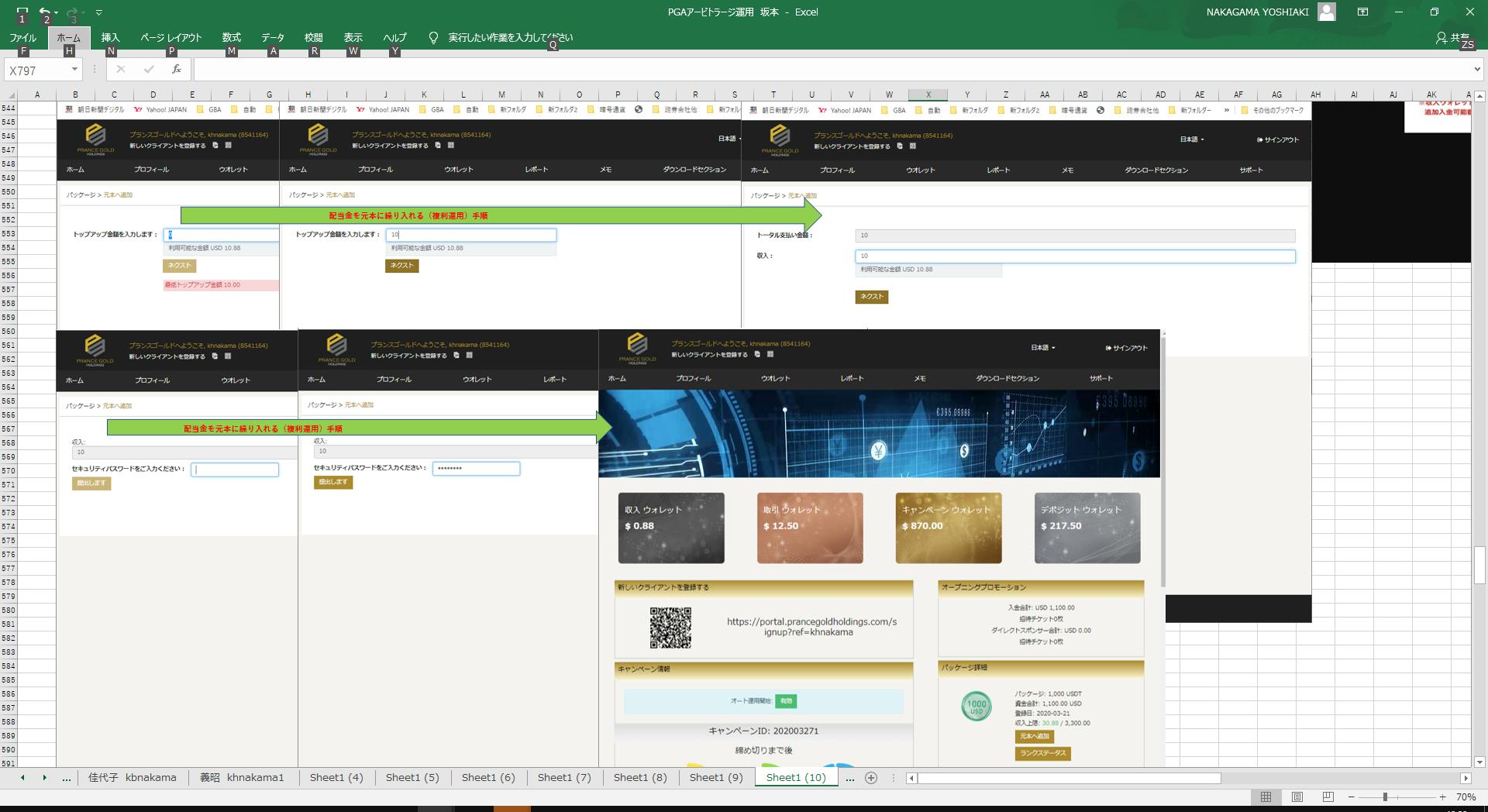
Task: Switch to Page Layout view
Action: click(x=1297, y=797)
